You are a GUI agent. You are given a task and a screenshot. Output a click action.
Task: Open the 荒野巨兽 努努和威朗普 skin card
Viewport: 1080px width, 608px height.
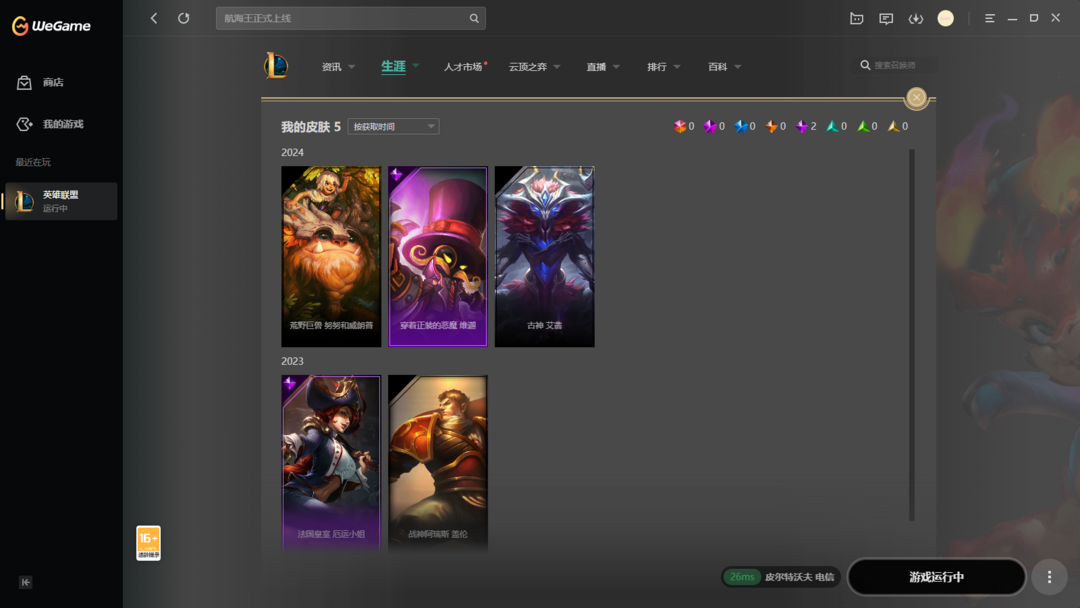[331, 256]
